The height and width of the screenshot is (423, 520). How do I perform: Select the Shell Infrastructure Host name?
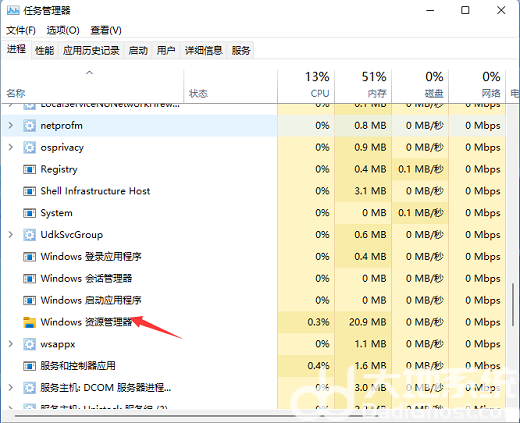coord(95,191)
